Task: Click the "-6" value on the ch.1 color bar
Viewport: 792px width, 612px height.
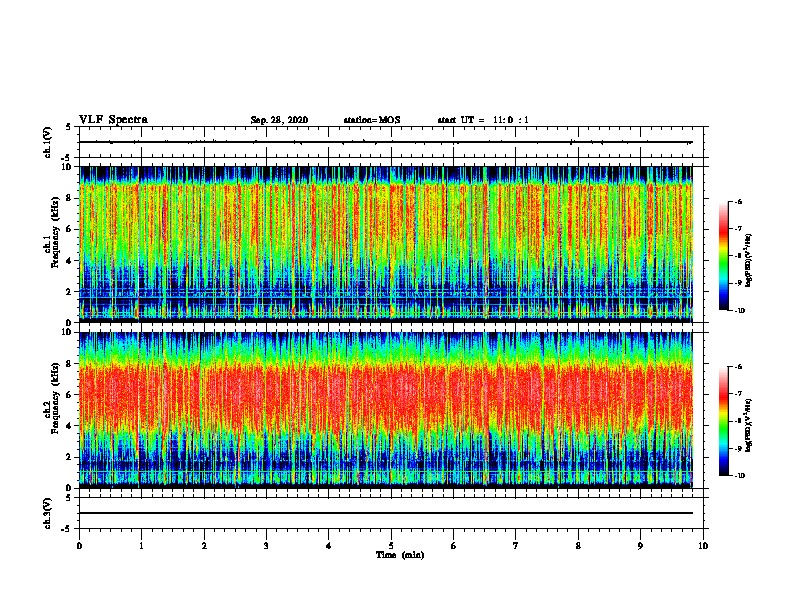Action: point(738,202)
